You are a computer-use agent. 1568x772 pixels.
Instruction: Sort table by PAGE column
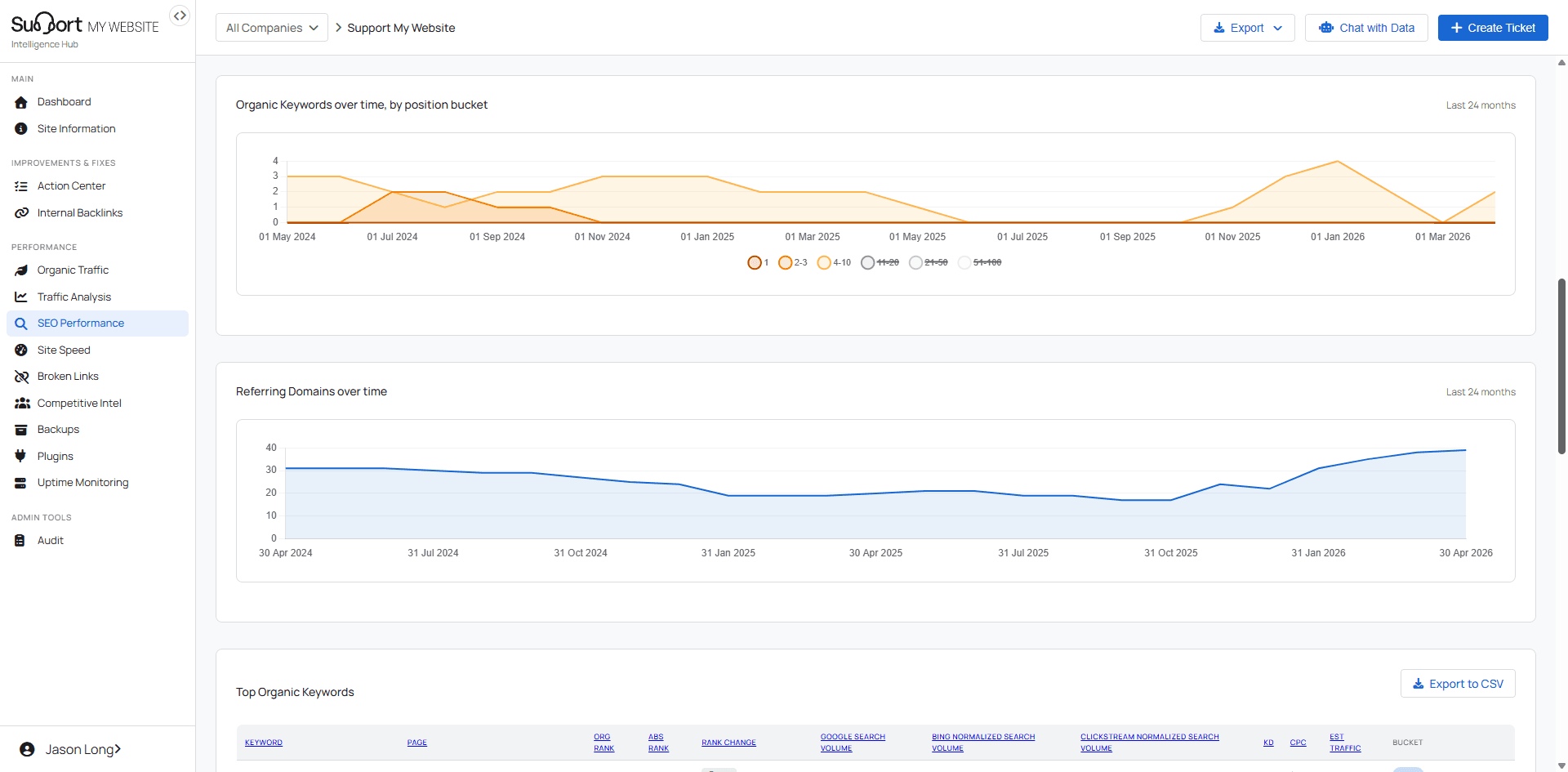[417, 743]
